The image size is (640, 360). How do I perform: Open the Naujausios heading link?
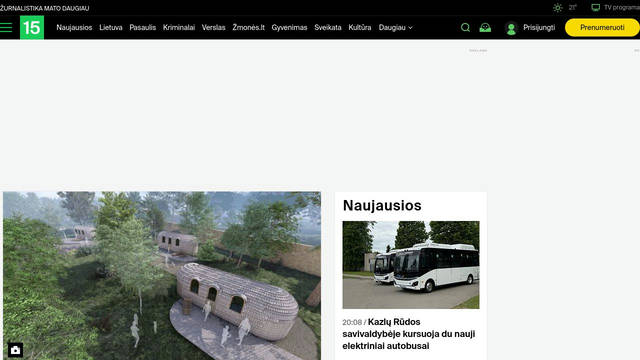coord(382,205)
